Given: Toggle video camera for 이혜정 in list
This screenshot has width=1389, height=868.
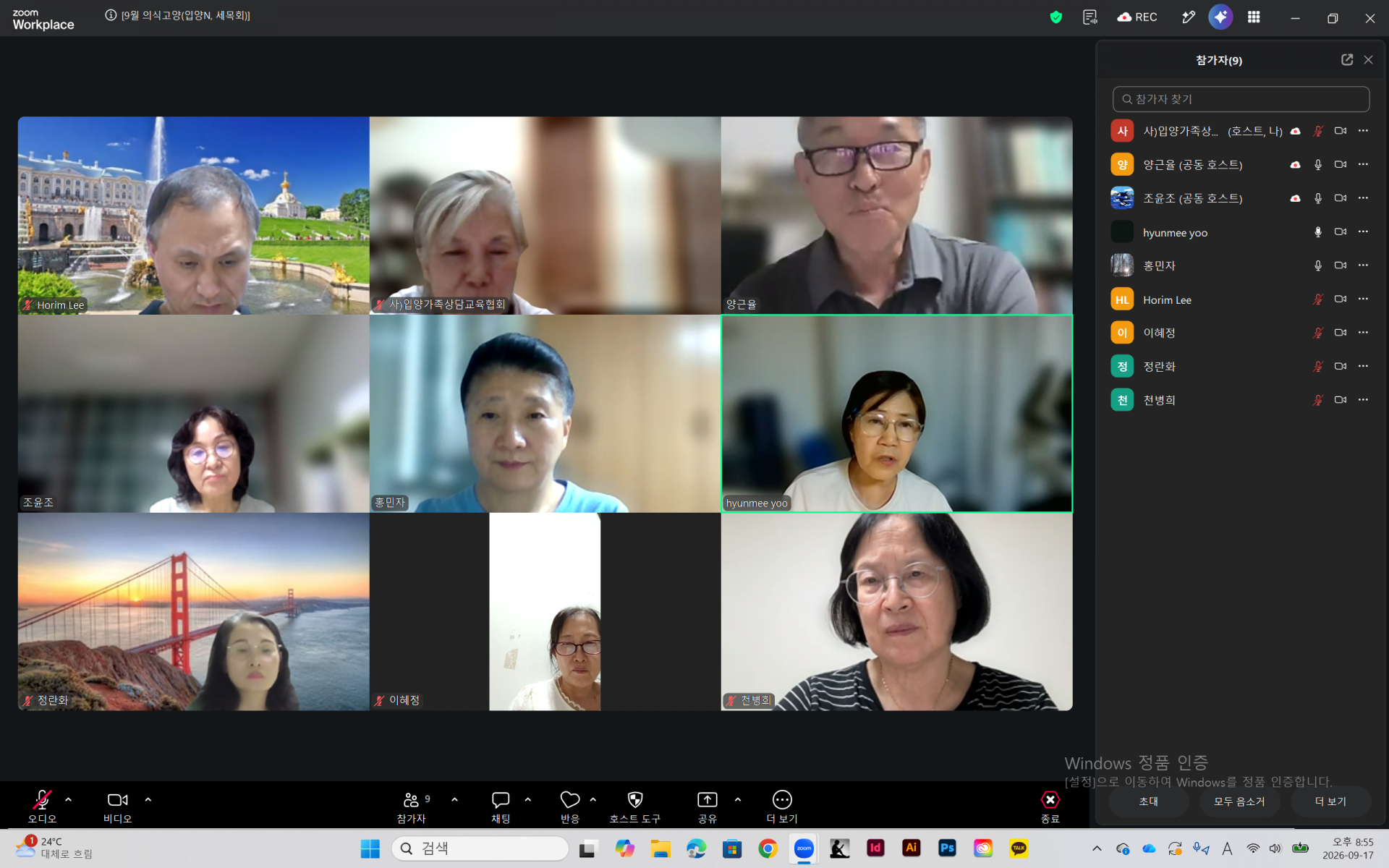Looking at the screenshot, I should tap(1341, 333).
